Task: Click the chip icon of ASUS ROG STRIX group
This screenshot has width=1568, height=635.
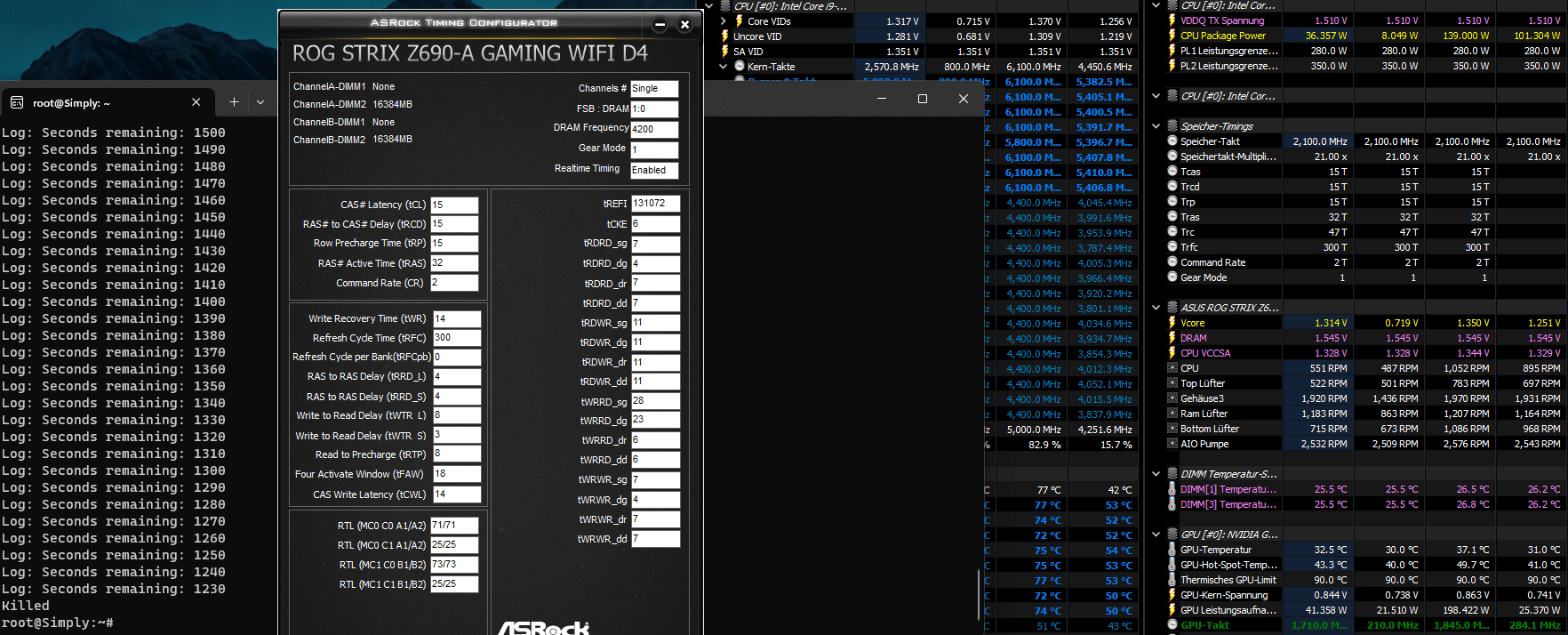Action: (x=1172, y=308)
